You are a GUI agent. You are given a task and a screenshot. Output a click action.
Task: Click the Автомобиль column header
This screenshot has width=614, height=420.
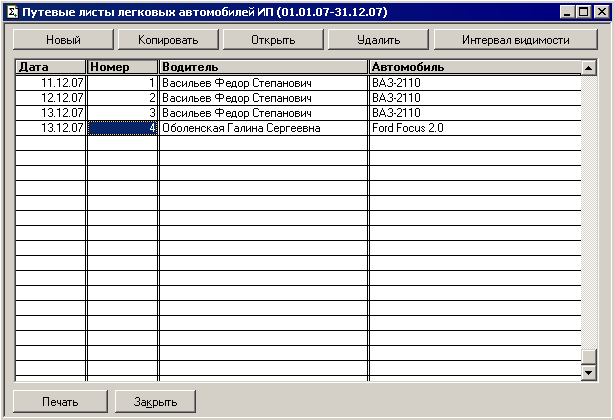pyautogui.click(x=474, y=67)
